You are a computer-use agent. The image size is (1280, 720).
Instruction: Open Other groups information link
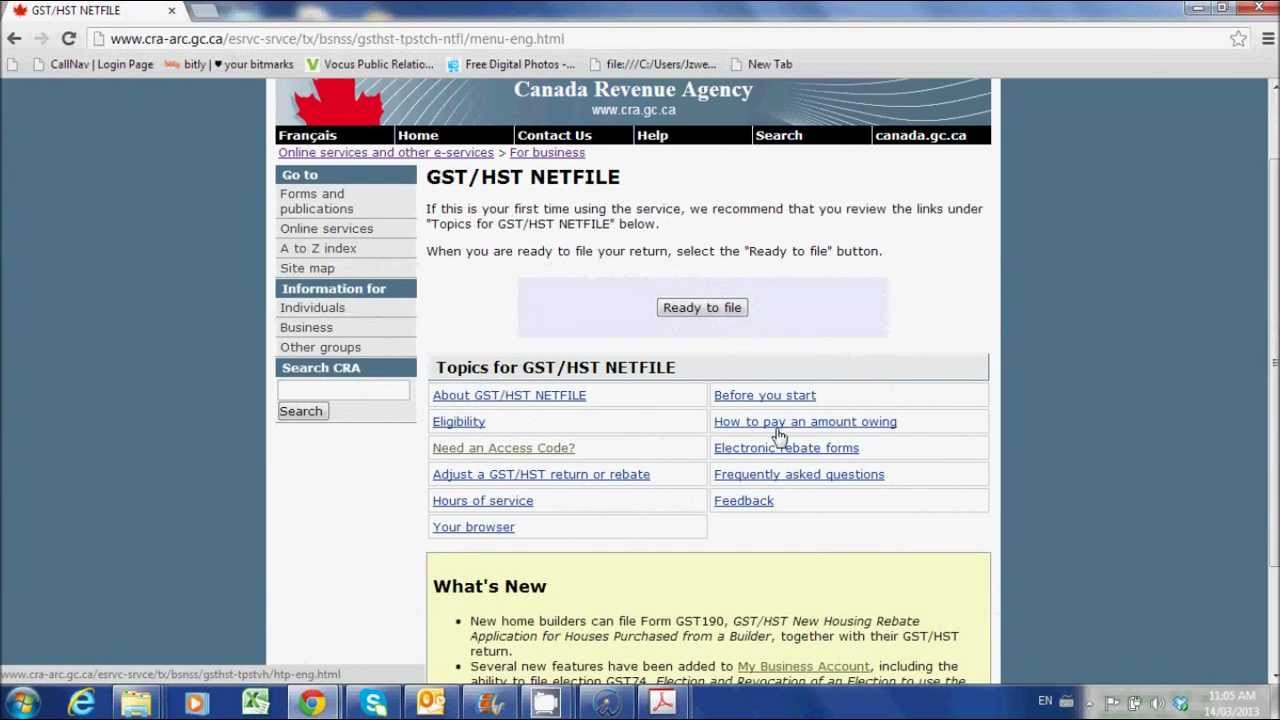[x=320, y=347]
